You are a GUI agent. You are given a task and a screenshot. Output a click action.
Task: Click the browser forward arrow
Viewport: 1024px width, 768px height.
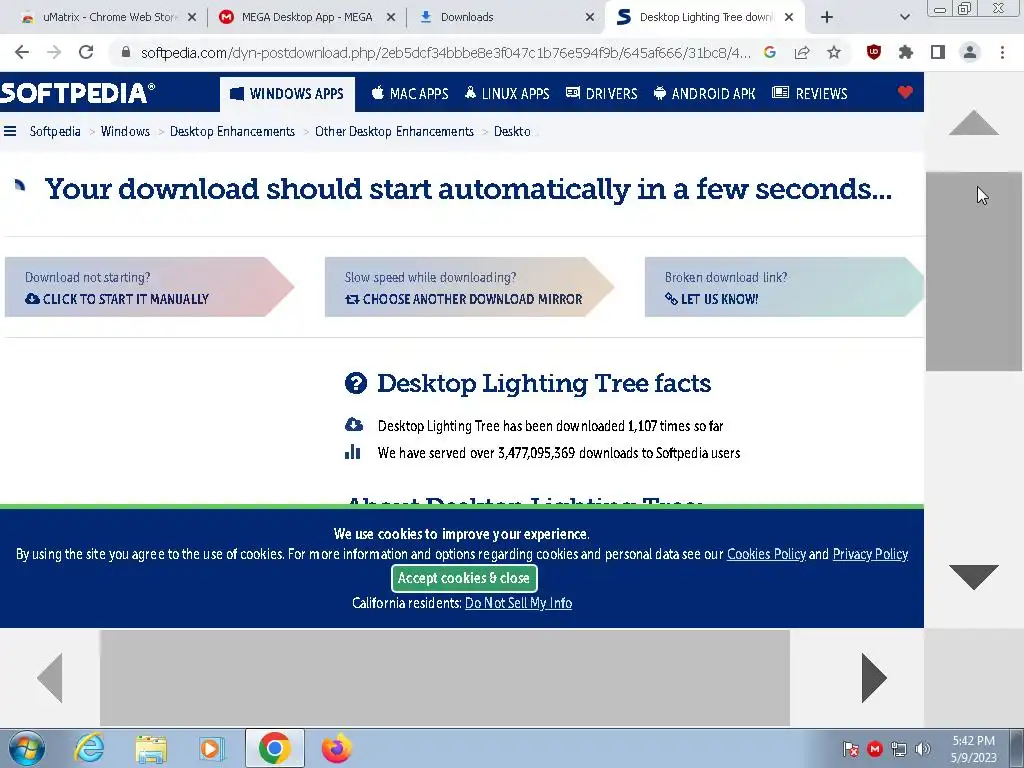coord(54,52)
